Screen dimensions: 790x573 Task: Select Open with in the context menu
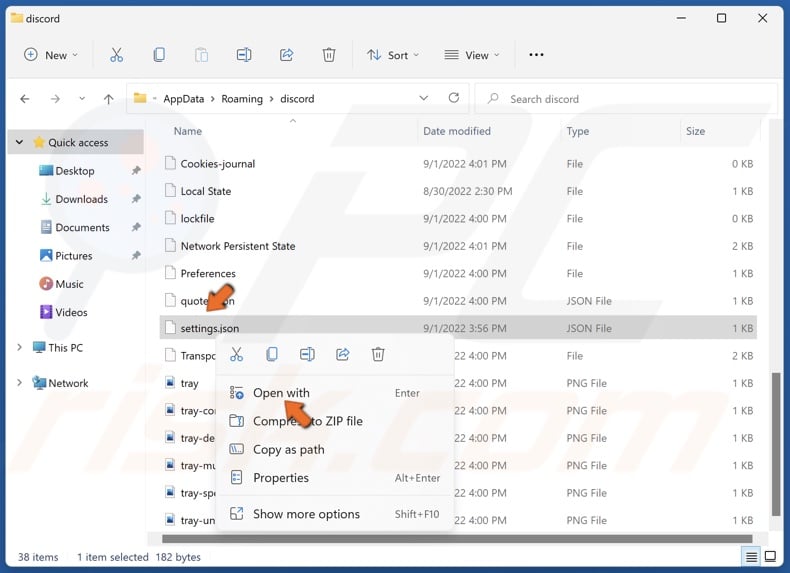[x=281, y=393]
